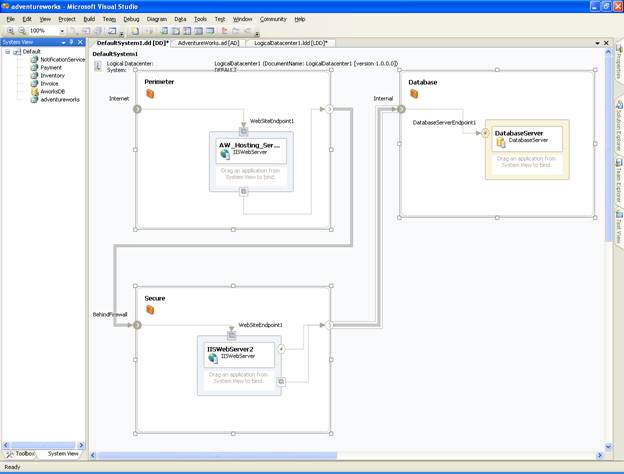Click the DatabaseServer database icon
The width and height of the screenshot is (624, 474).
click(501, 142)
